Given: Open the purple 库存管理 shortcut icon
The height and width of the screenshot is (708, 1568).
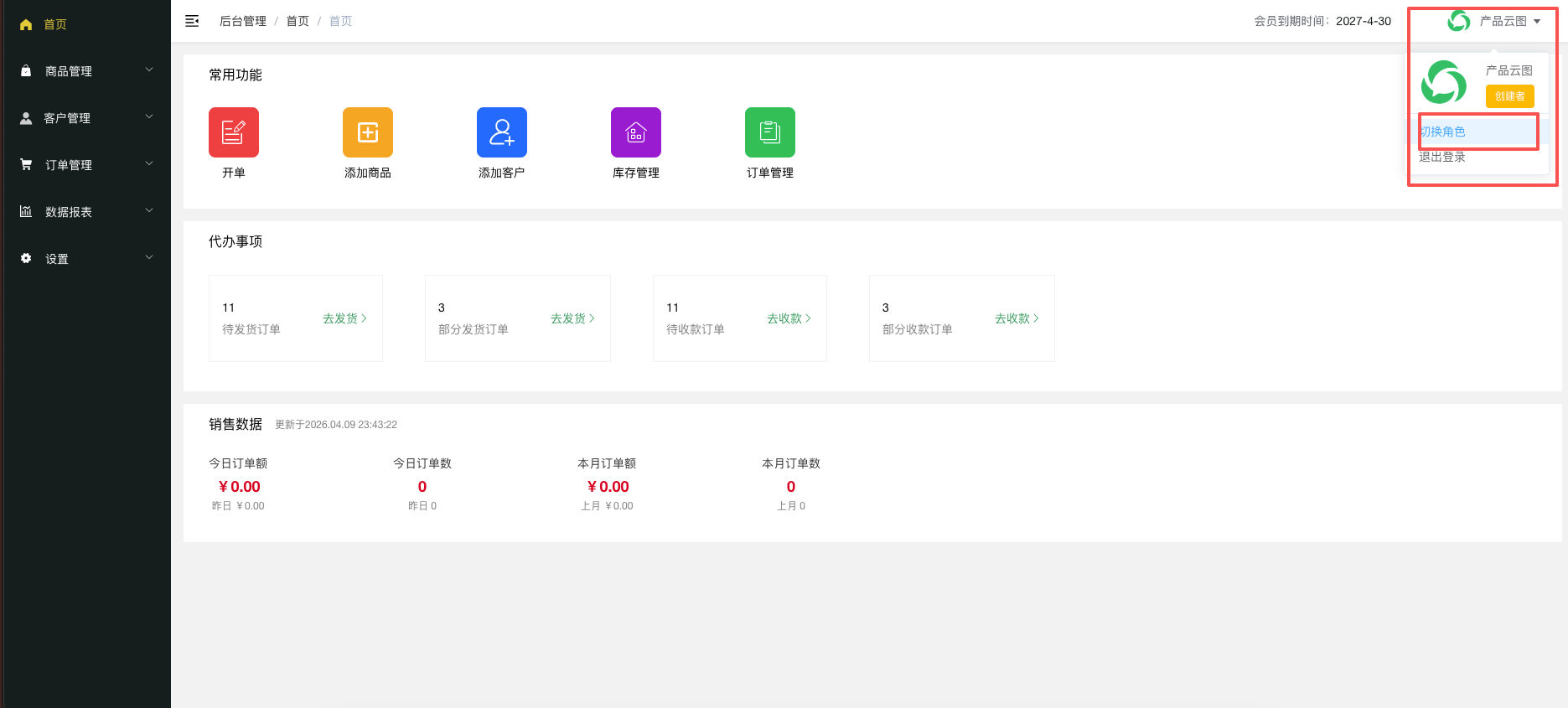Looking at the screenshot, I should pos(636,132).
